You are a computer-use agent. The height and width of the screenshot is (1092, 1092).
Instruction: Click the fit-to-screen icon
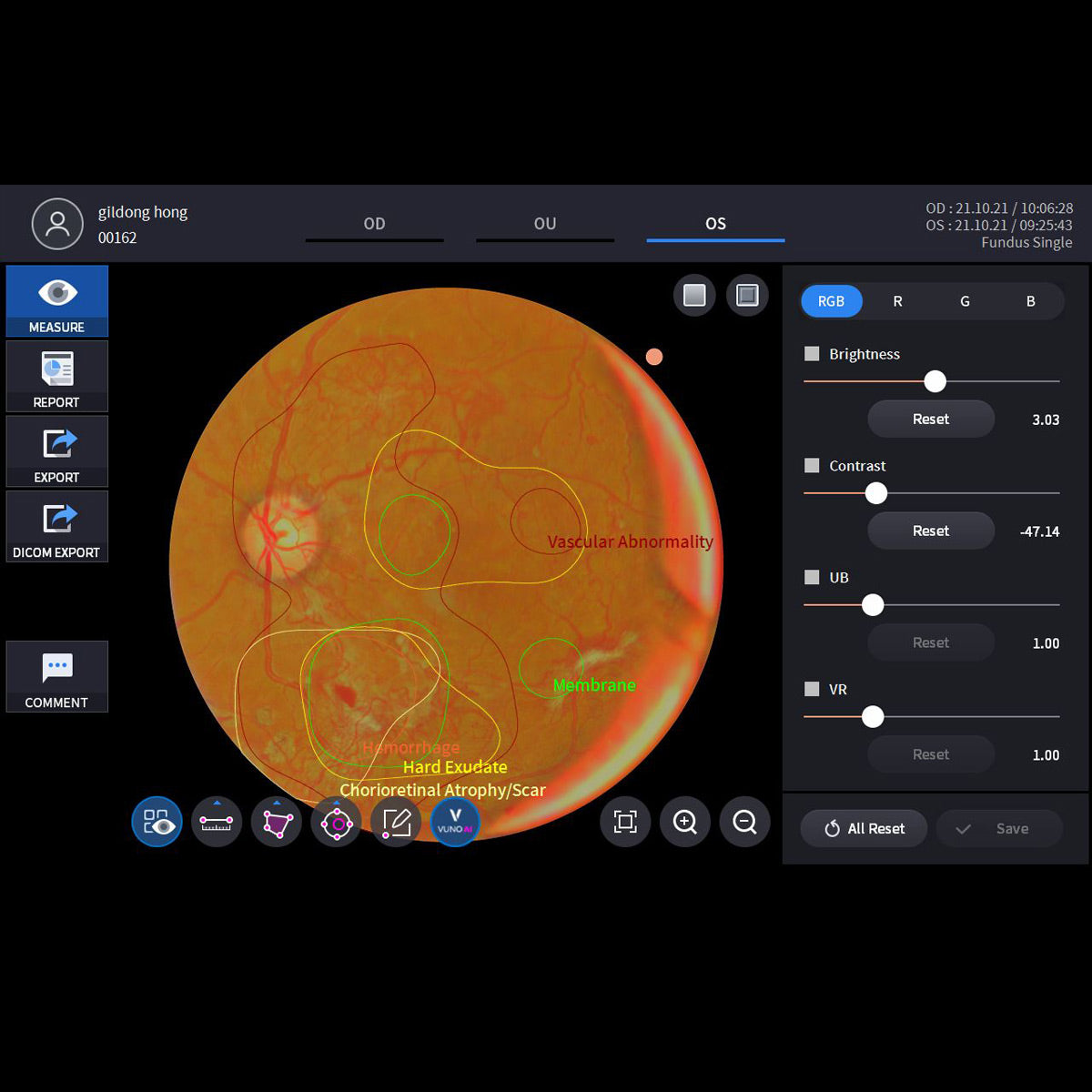pyautogui.click(x=625, y=822)
